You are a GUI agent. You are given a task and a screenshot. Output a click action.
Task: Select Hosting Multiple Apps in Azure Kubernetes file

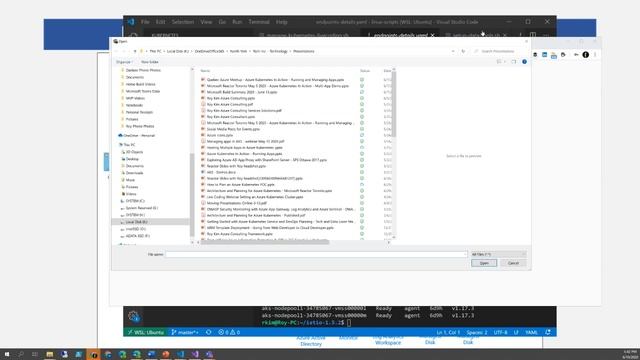[244, 148]
